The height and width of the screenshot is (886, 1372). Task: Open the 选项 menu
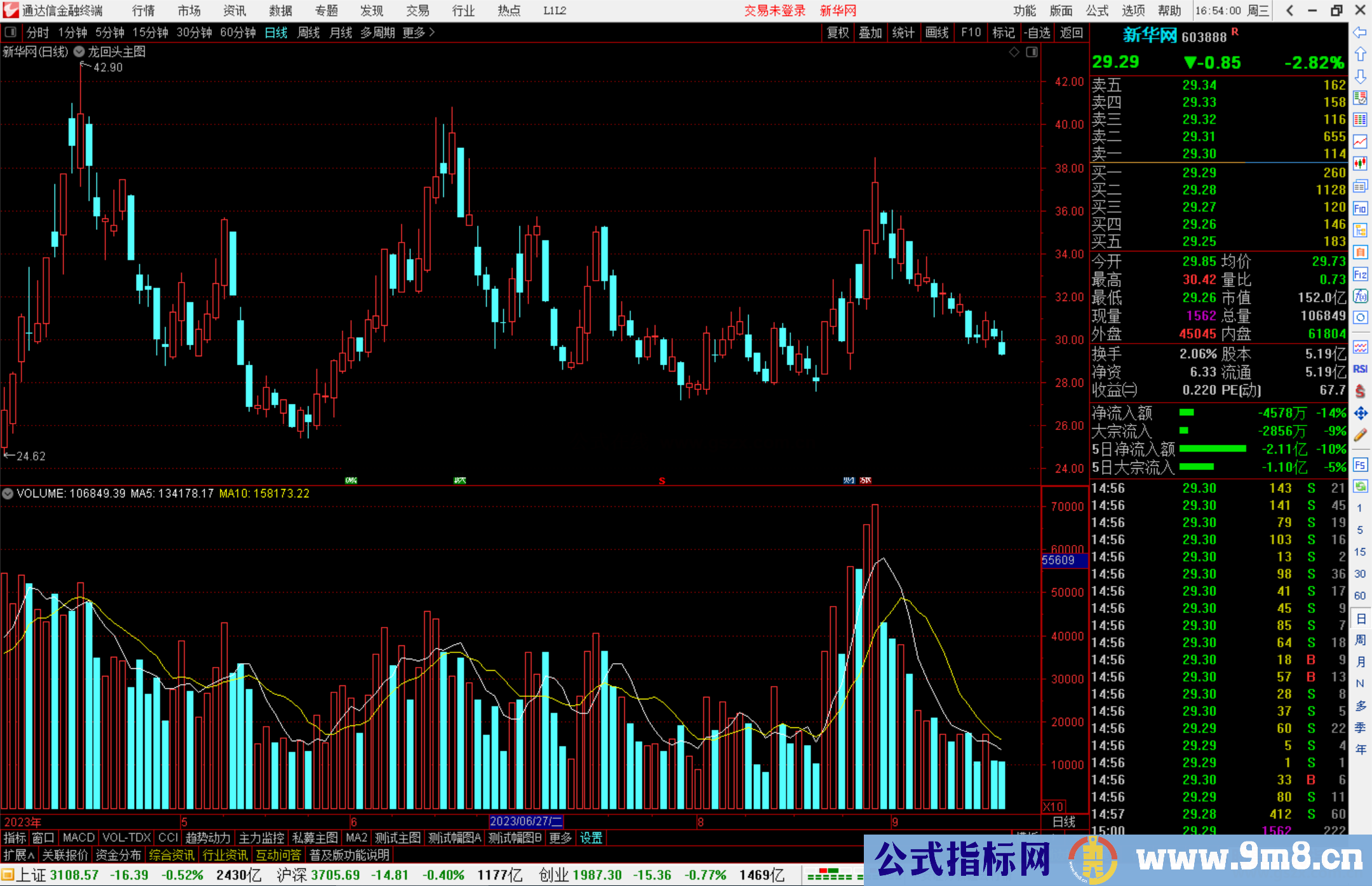pos(1133,11)
